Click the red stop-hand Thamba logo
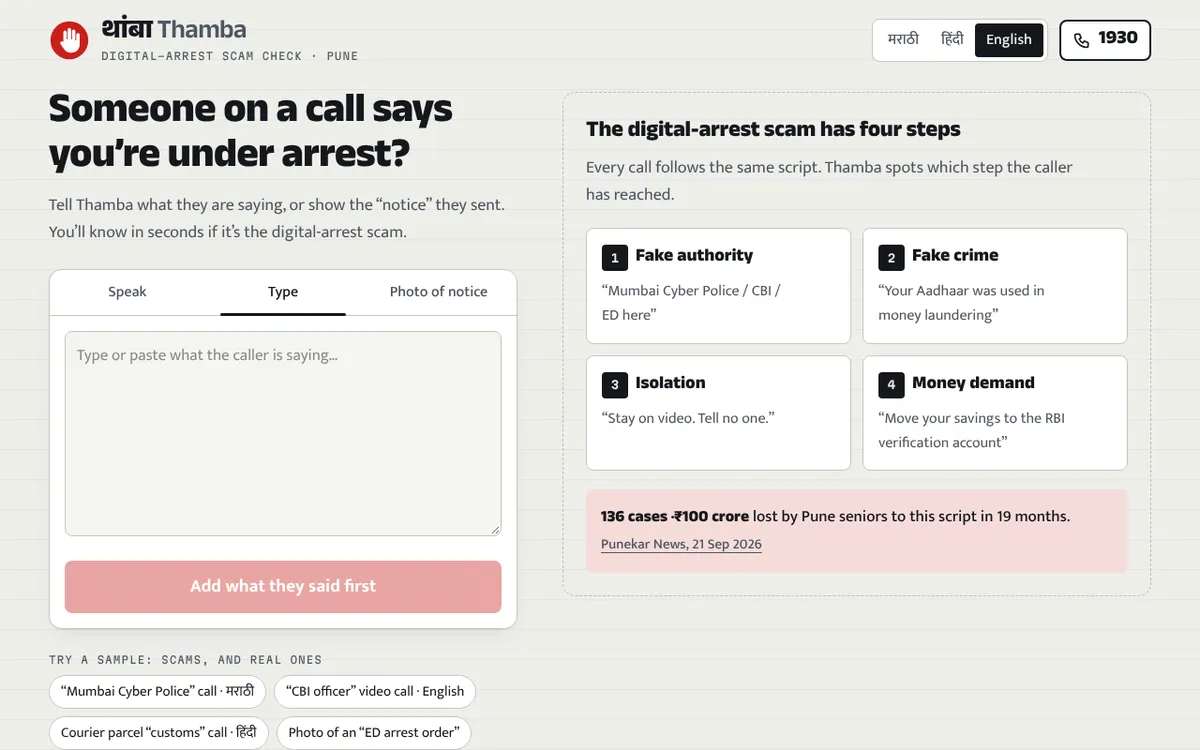The height and width of the screenshot is (750, 1200). click(69, 40)
